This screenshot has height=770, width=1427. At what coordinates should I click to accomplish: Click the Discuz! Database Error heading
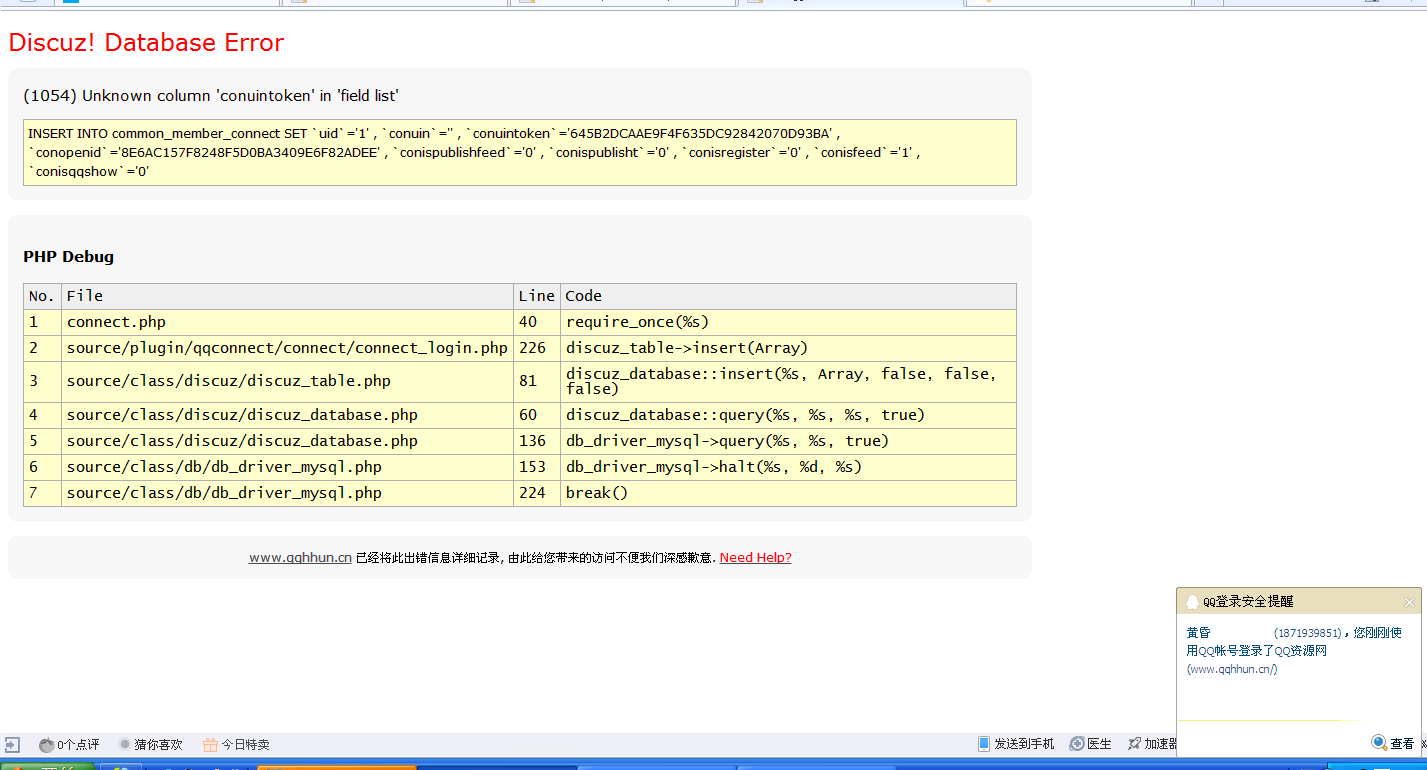click(x=146, y=43)
